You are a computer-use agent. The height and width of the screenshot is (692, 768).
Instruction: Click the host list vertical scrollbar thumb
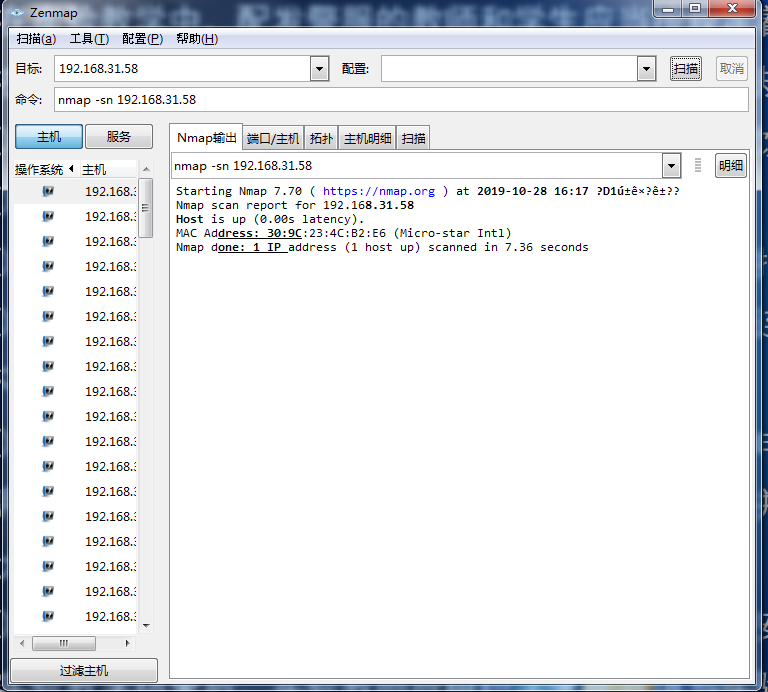click(x=145, y=208)
